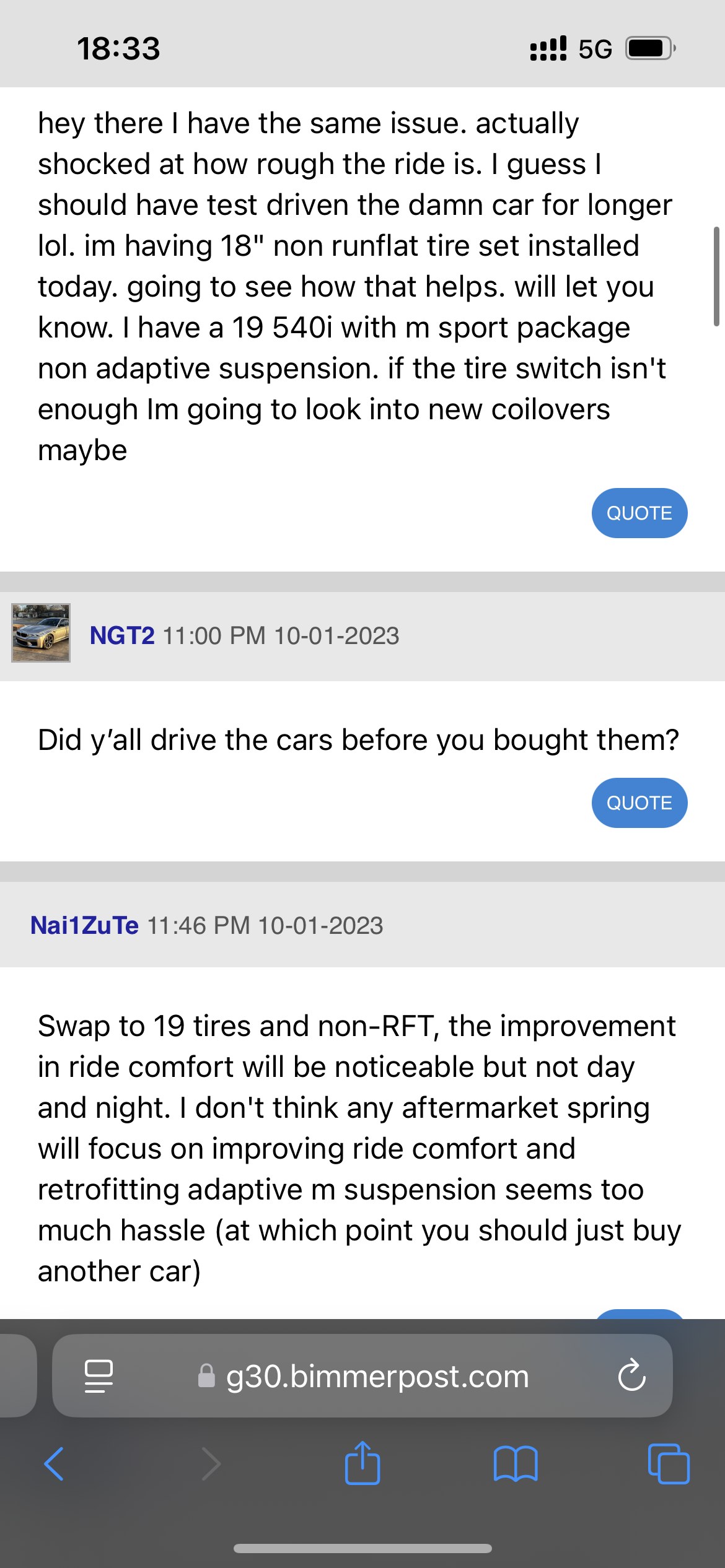Viewport: 725px width, 1568px height.
Task: Tap the page scrollbar indicator
Action: pyautogui.click(x=716, y=276)
